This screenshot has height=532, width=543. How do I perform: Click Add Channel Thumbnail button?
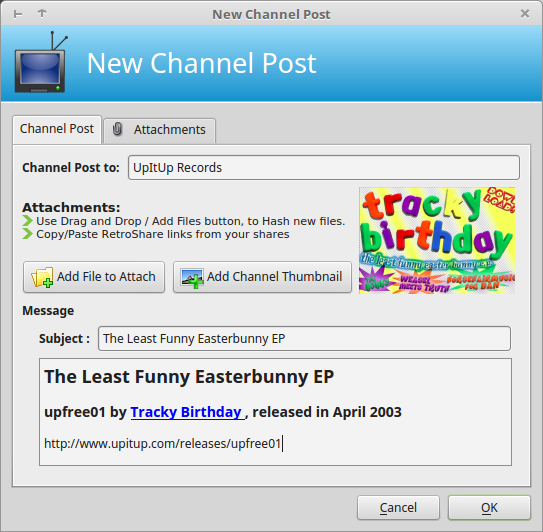click(262, 277)
